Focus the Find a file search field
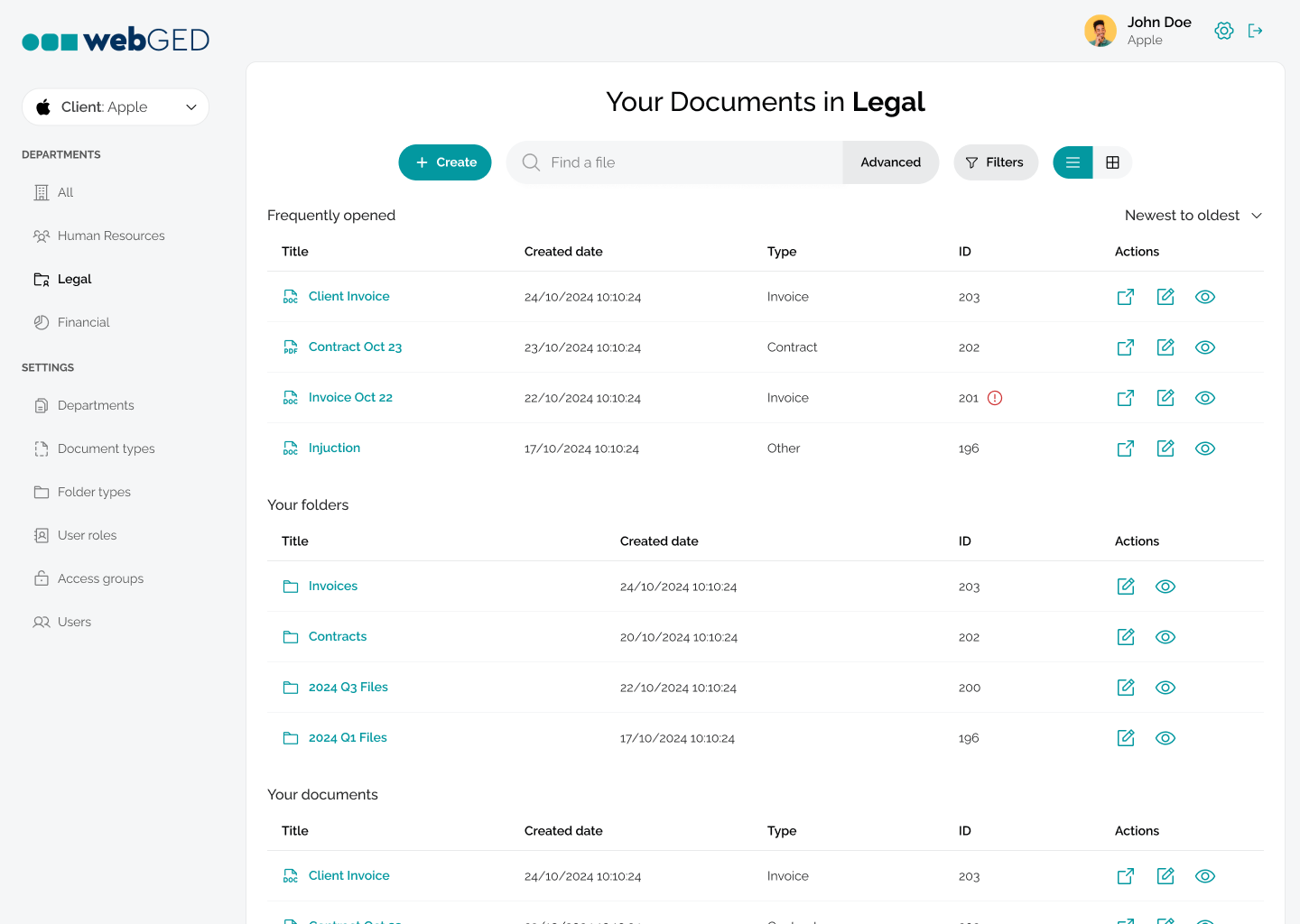 (675, 162)
